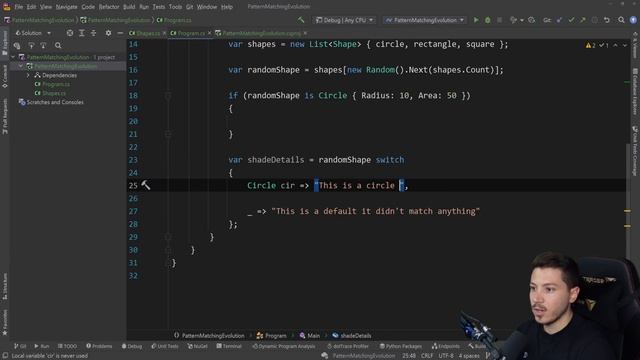Start debugging with the bug icon
The height and width of the screenshot is (360, 640).
click(x=487, y=20)
